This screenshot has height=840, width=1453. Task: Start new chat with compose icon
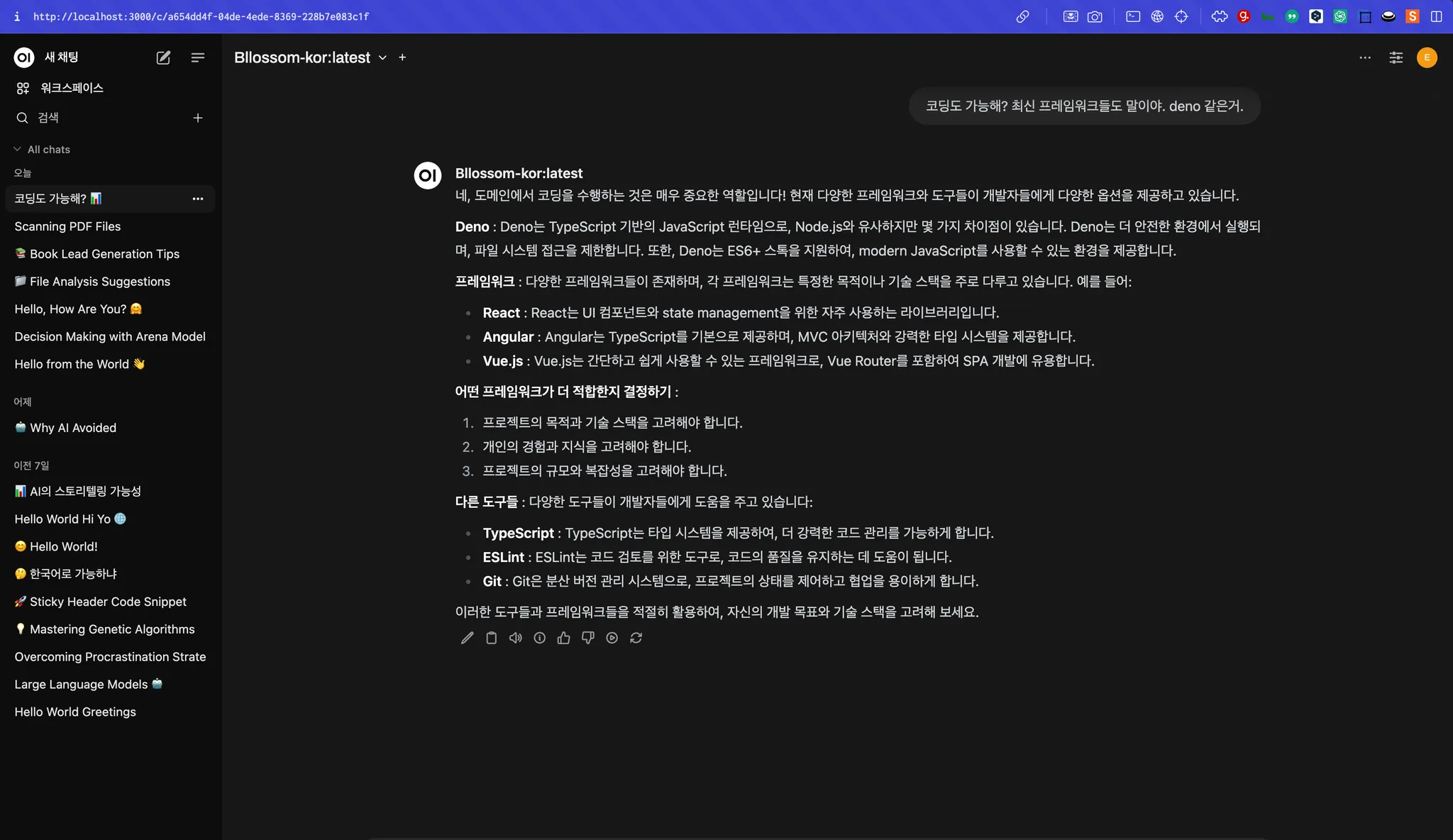pos(163,57)
